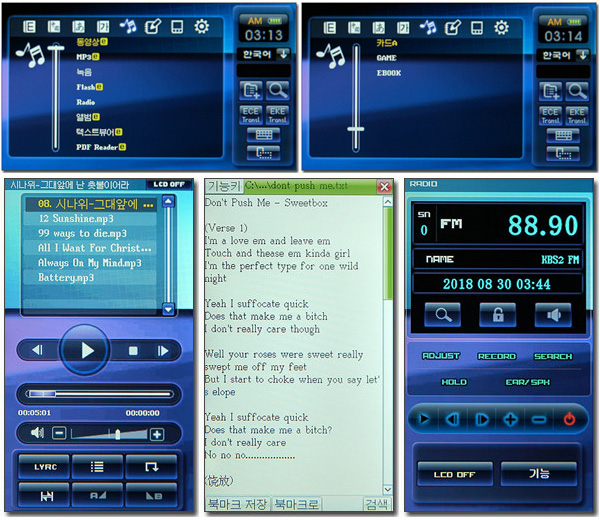
Task: Tap the magnifier search icon on 03:14 screen
Action: coord(577,91)
